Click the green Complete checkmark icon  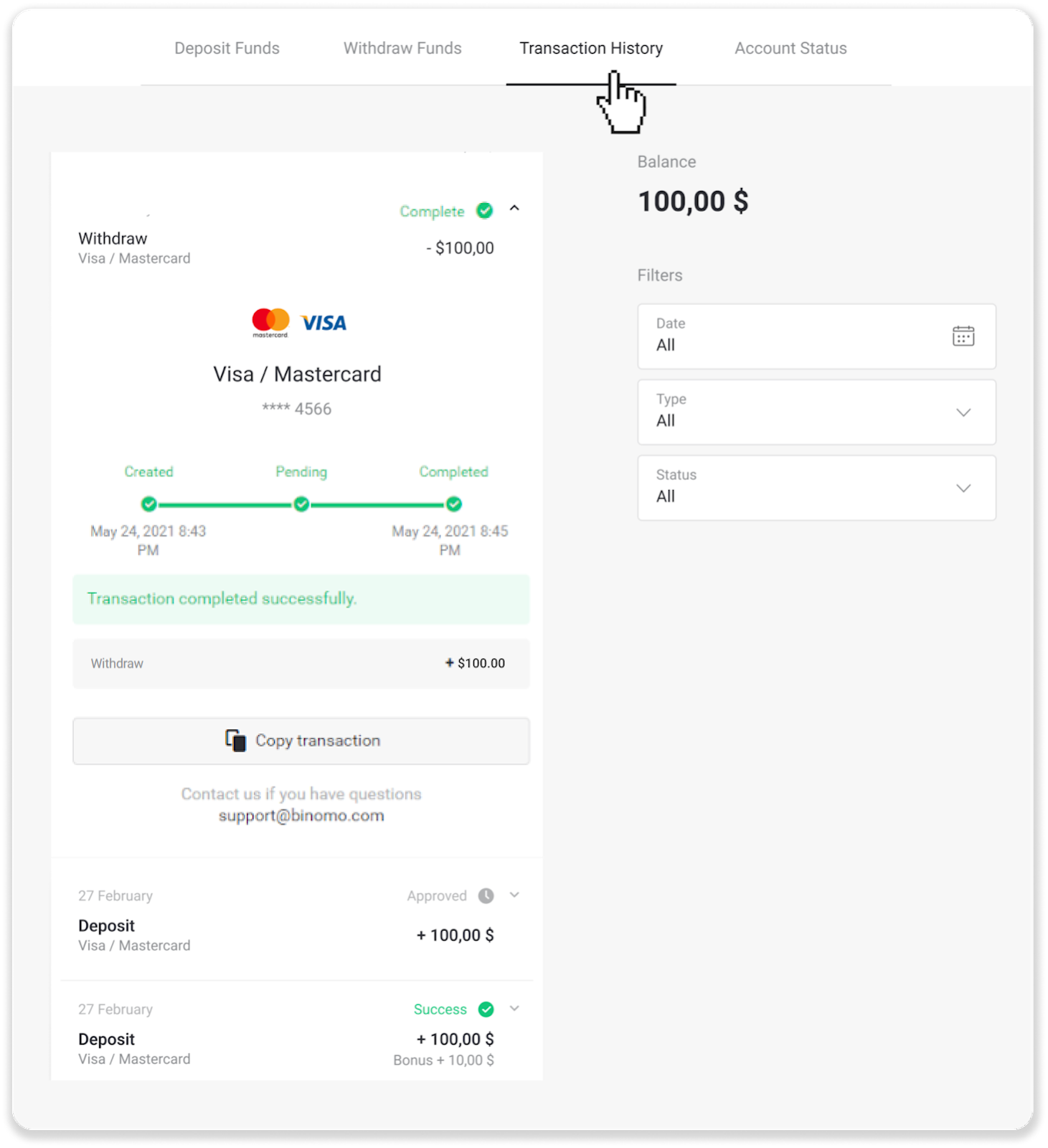485,211
